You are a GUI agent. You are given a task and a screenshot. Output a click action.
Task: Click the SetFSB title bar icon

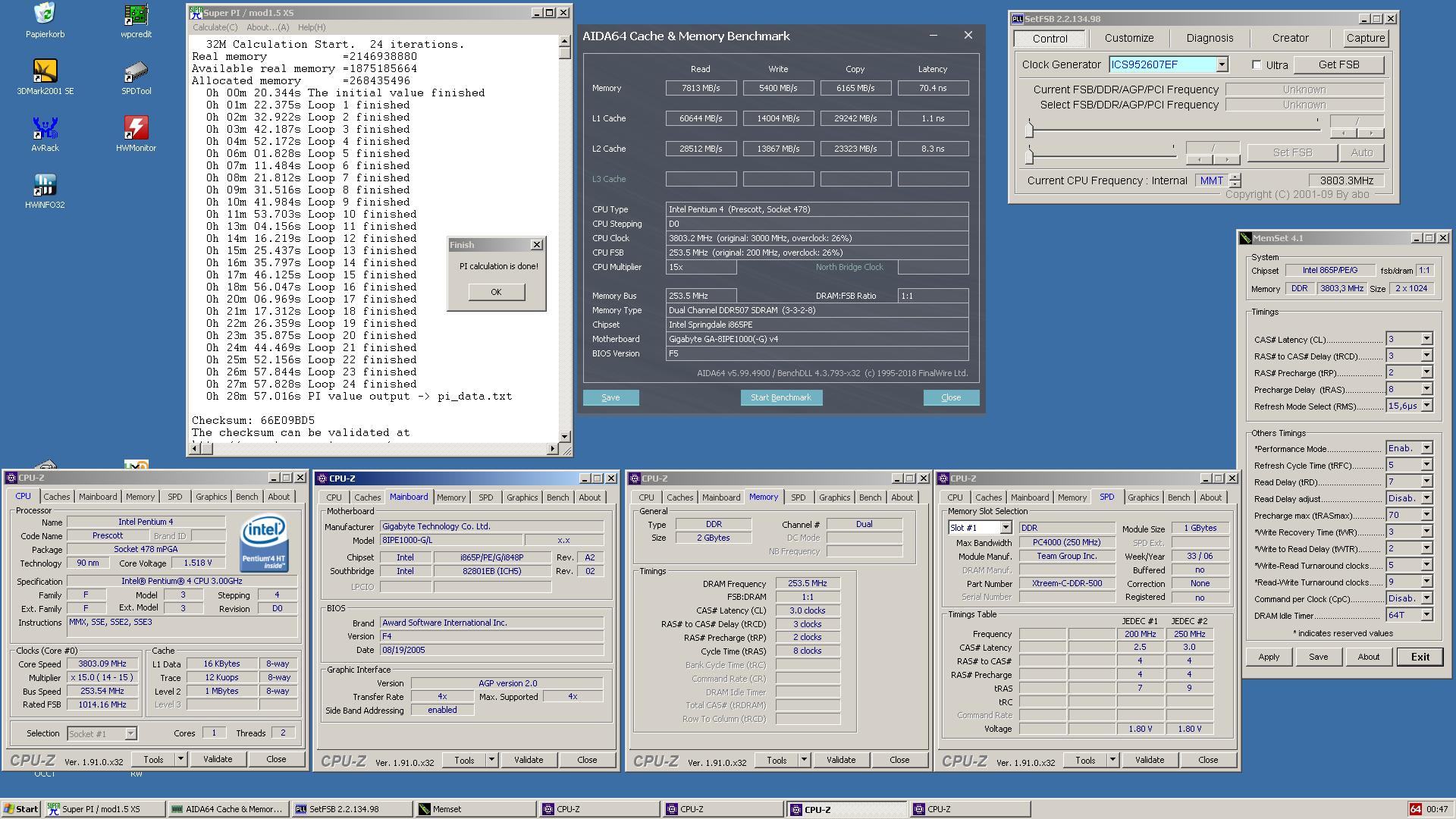click(x=1018, y=19)
